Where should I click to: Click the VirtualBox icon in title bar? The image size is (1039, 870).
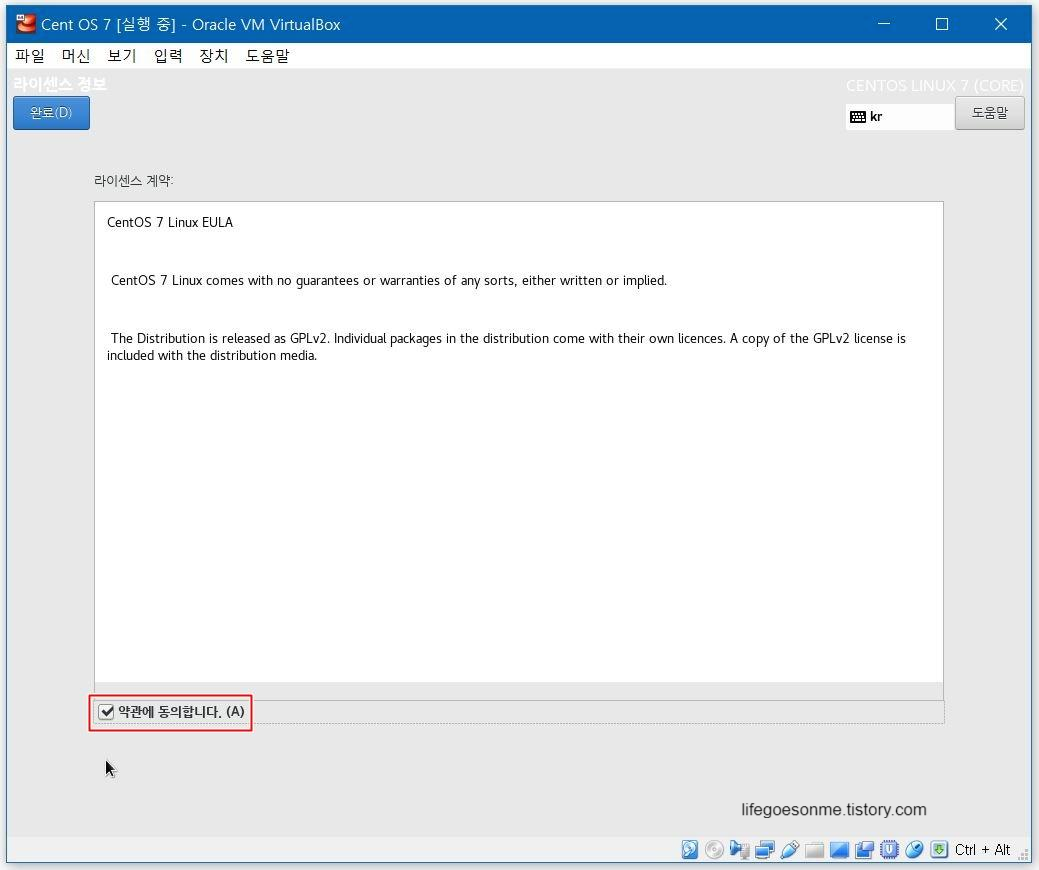click(x=25, y=24)
